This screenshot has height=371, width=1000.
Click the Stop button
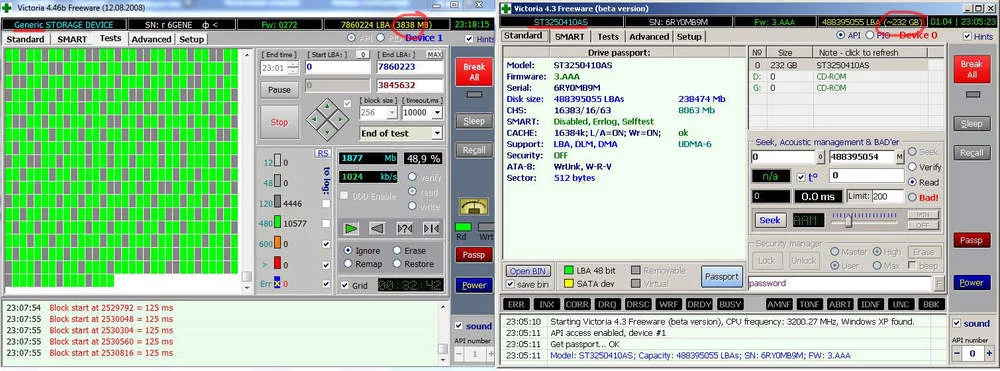[x=279, y=122]
